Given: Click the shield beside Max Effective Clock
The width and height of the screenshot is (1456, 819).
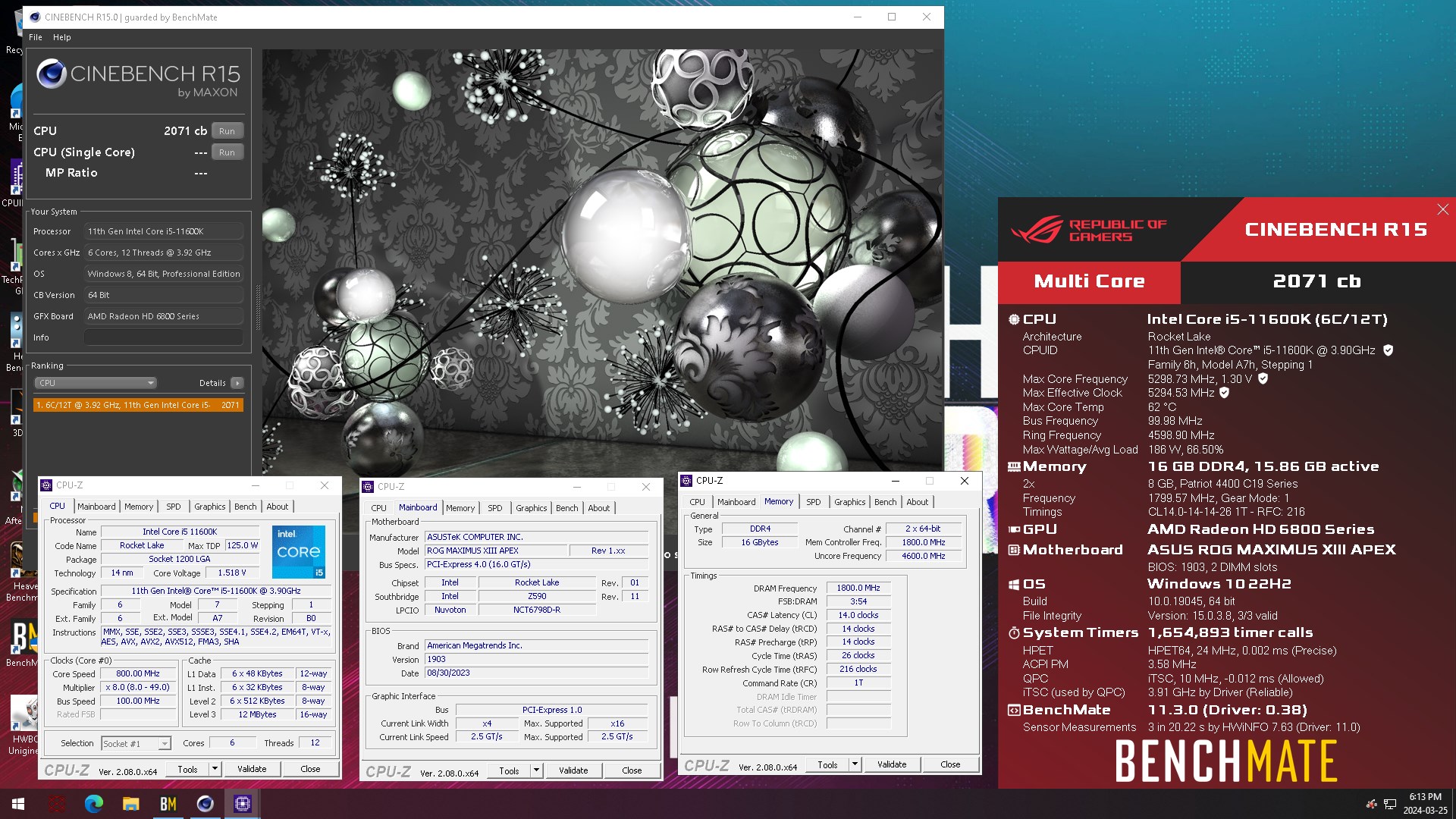Looking at the screenshot, I should (x=1224, y=393).
